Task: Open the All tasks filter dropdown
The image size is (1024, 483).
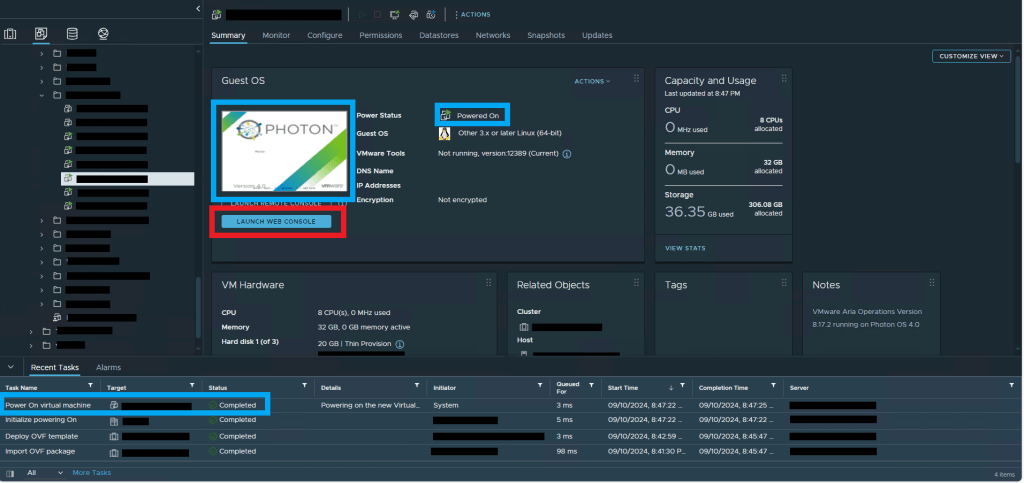Action: (x=44, y=473)
